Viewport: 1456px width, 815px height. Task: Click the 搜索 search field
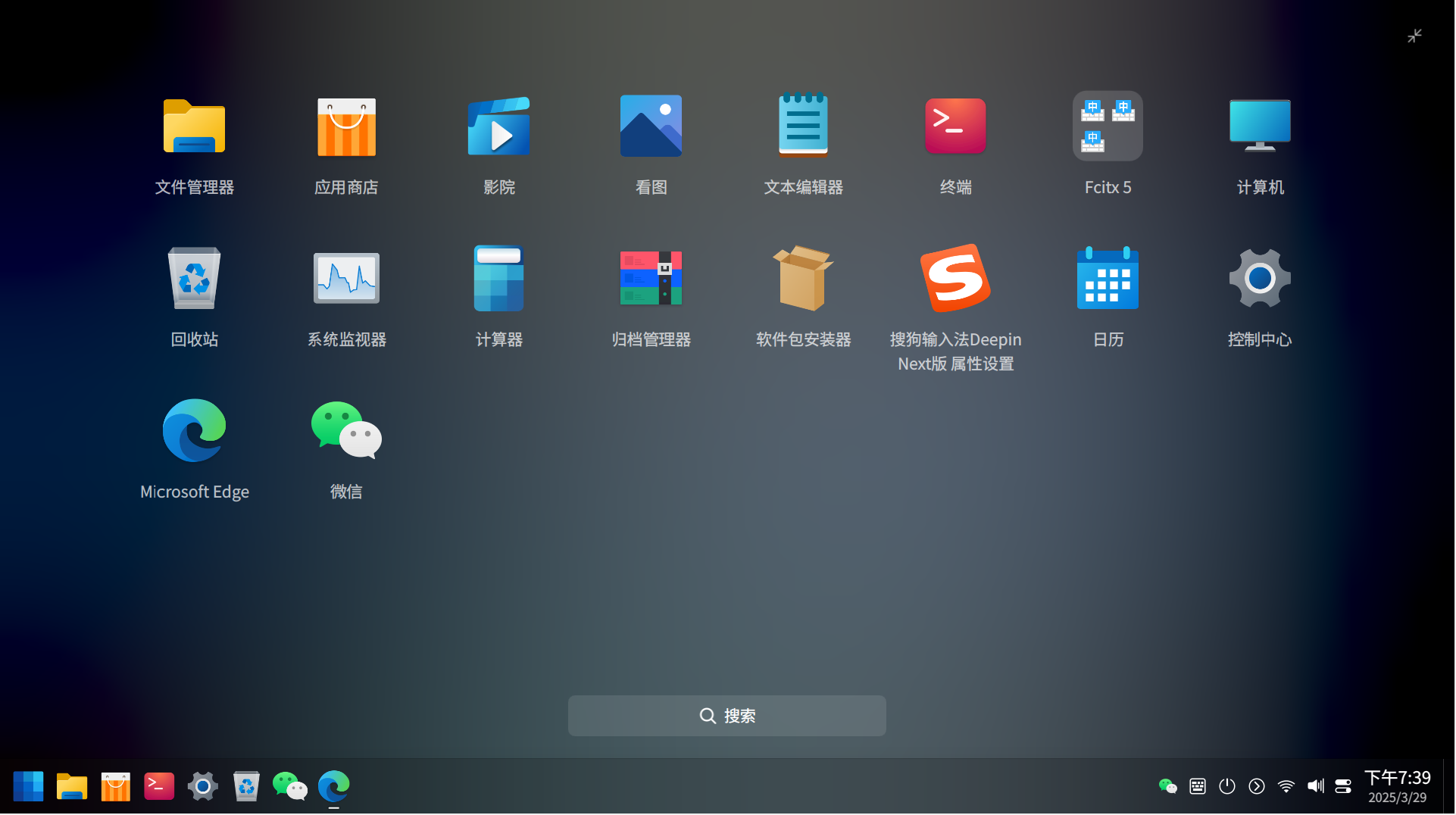pos(727,717)
